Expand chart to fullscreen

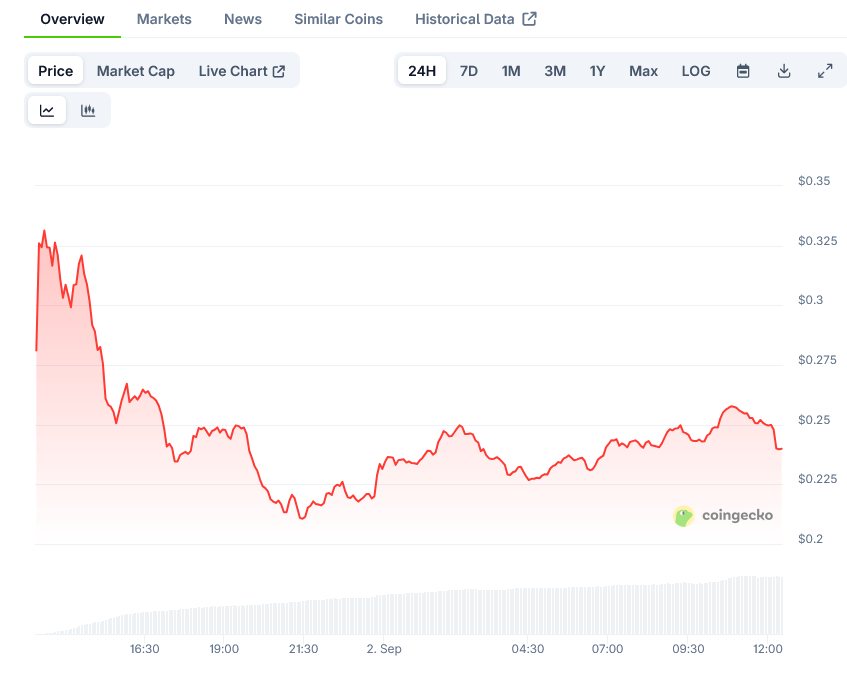point(825,71)
